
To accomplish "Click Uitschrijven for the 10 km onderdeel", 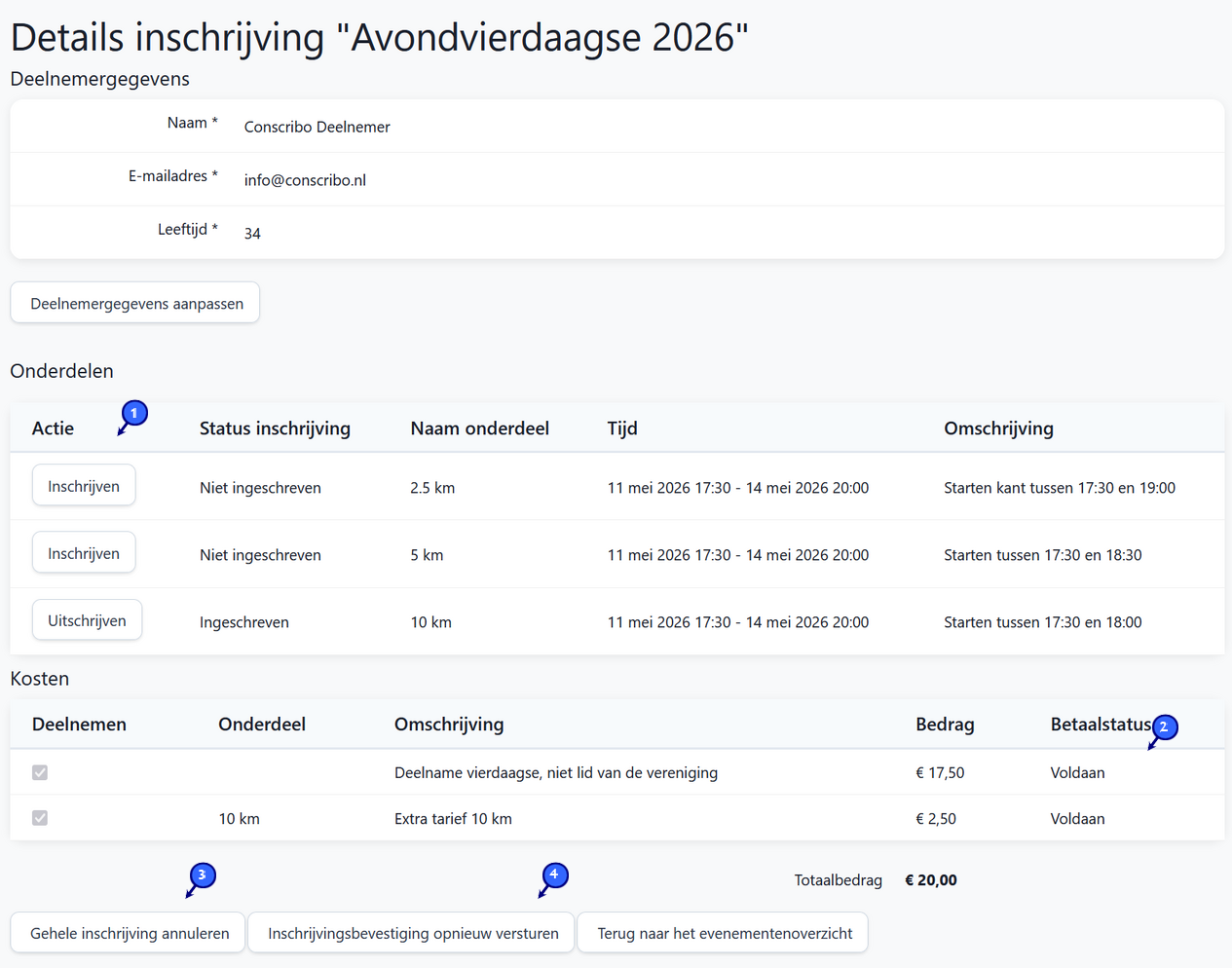I will [87, 619].
